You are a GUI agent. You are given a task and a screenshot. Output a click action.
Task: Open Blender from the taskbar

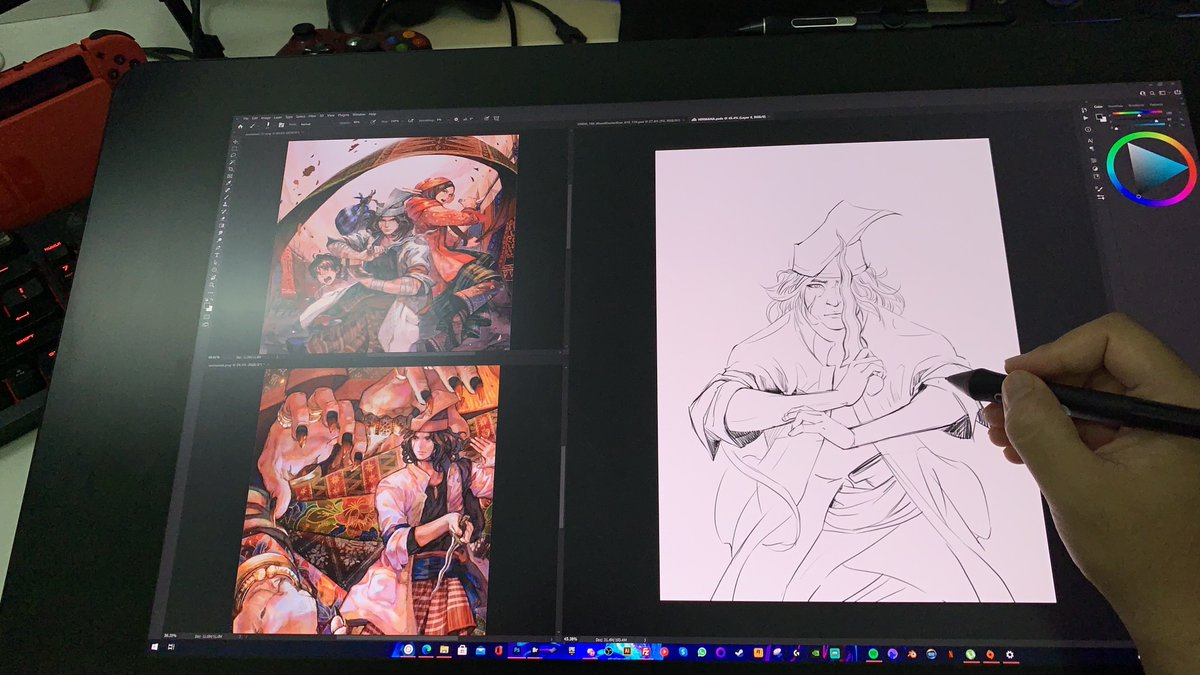click(x=912, y=654)
